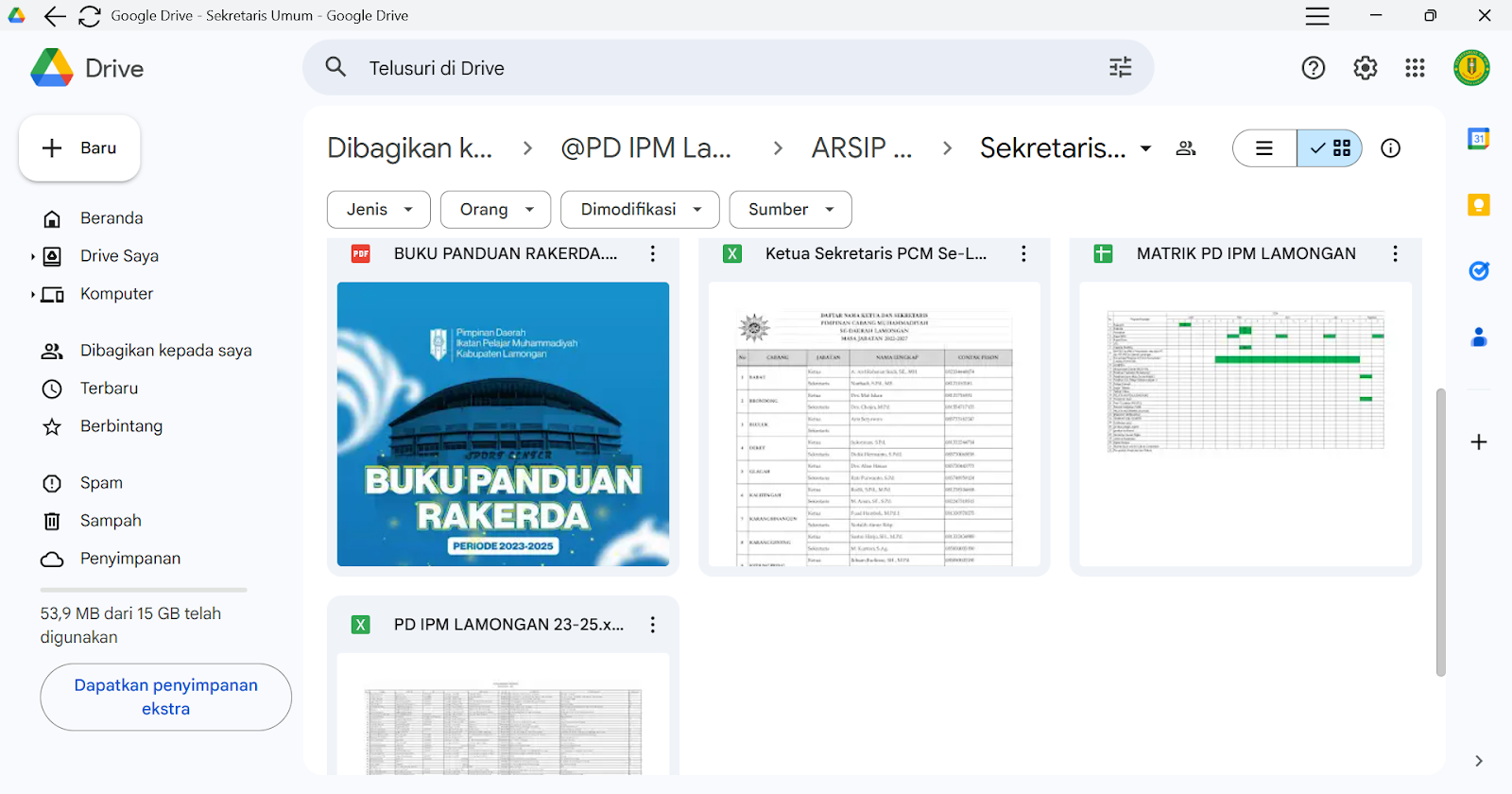Open Sampah trash
The width and height of the screenshot is (1512, 794).
point(111,521)
